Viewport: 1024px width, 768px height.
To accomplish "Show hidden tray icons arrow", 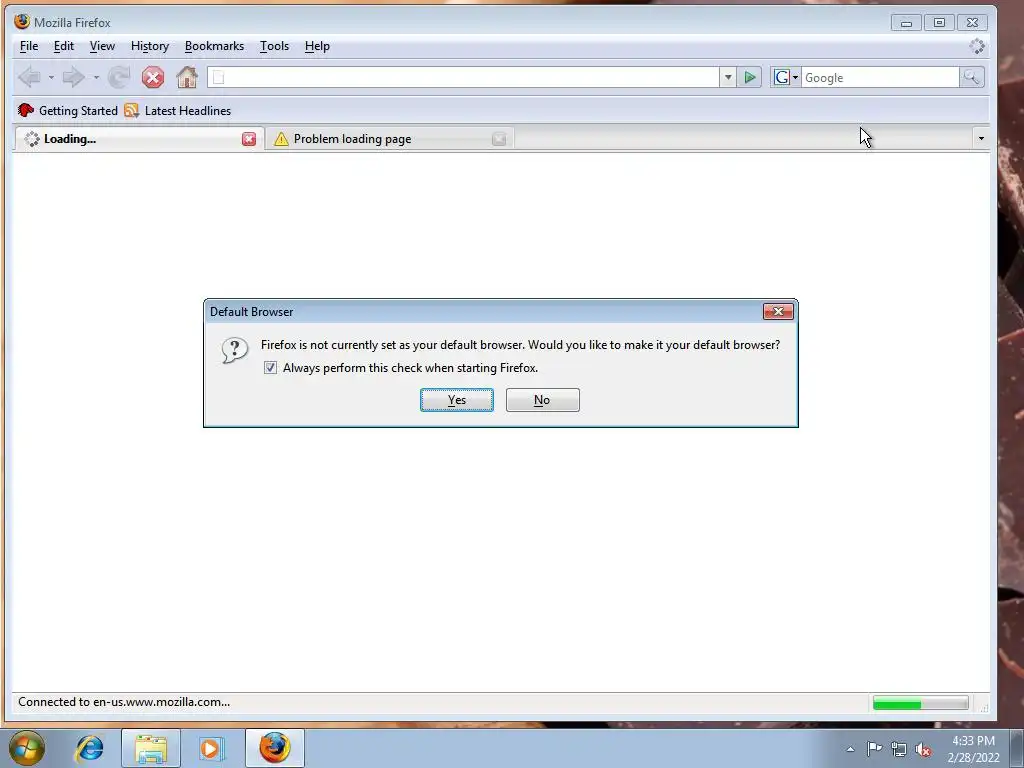I will point(850,749).
